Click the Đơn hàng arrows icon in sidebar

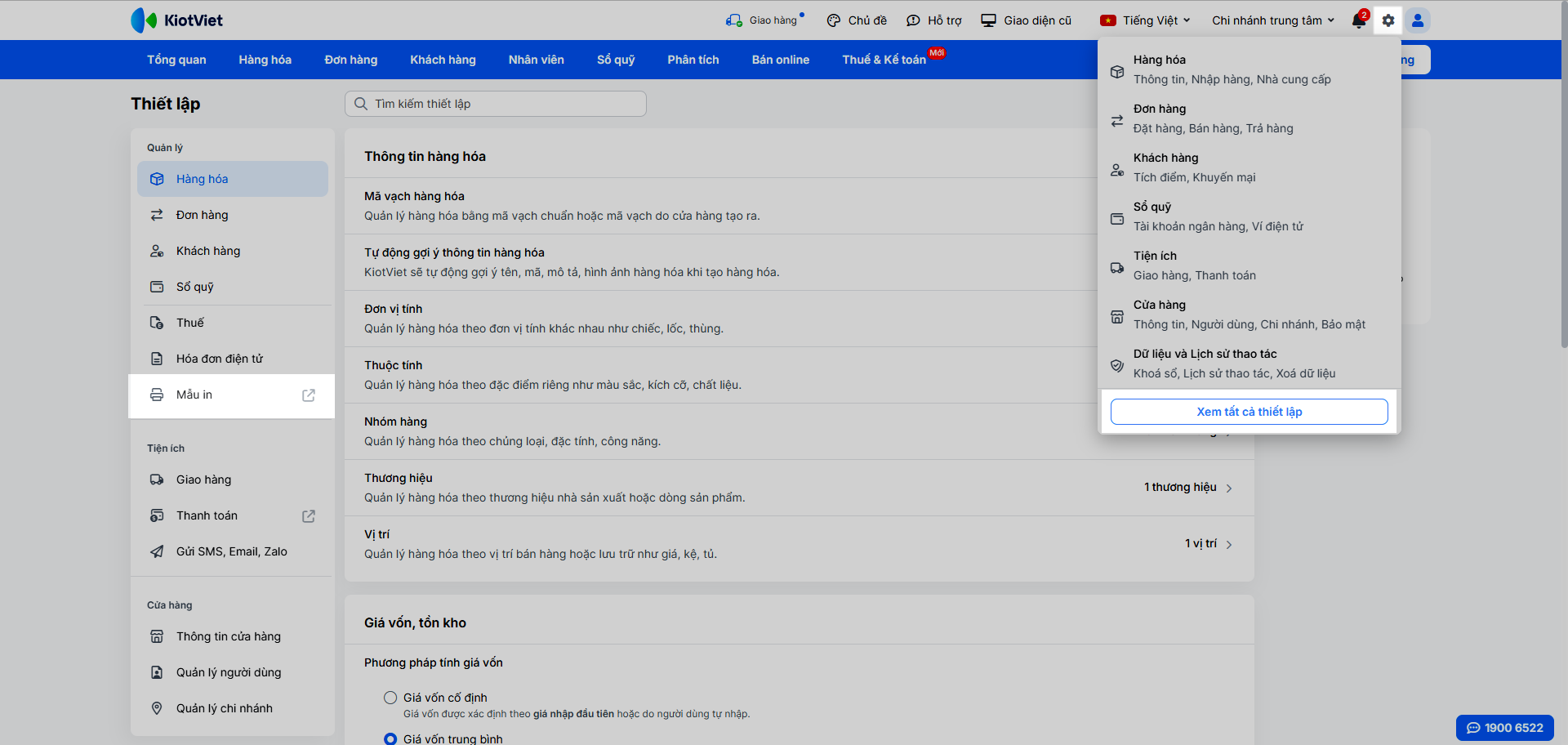tap(157, 215)
